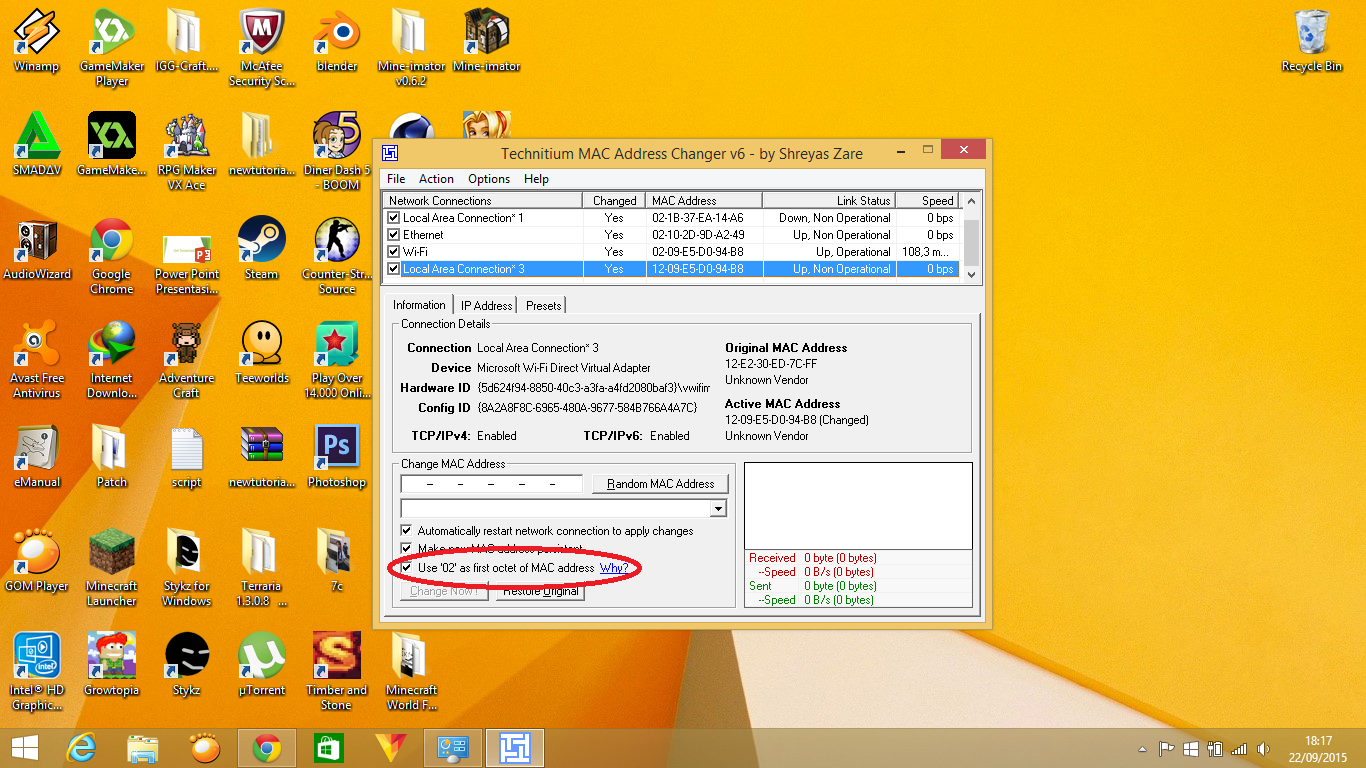
Task: Show hidden system tray icons arrow
Action: point(1143,749)
